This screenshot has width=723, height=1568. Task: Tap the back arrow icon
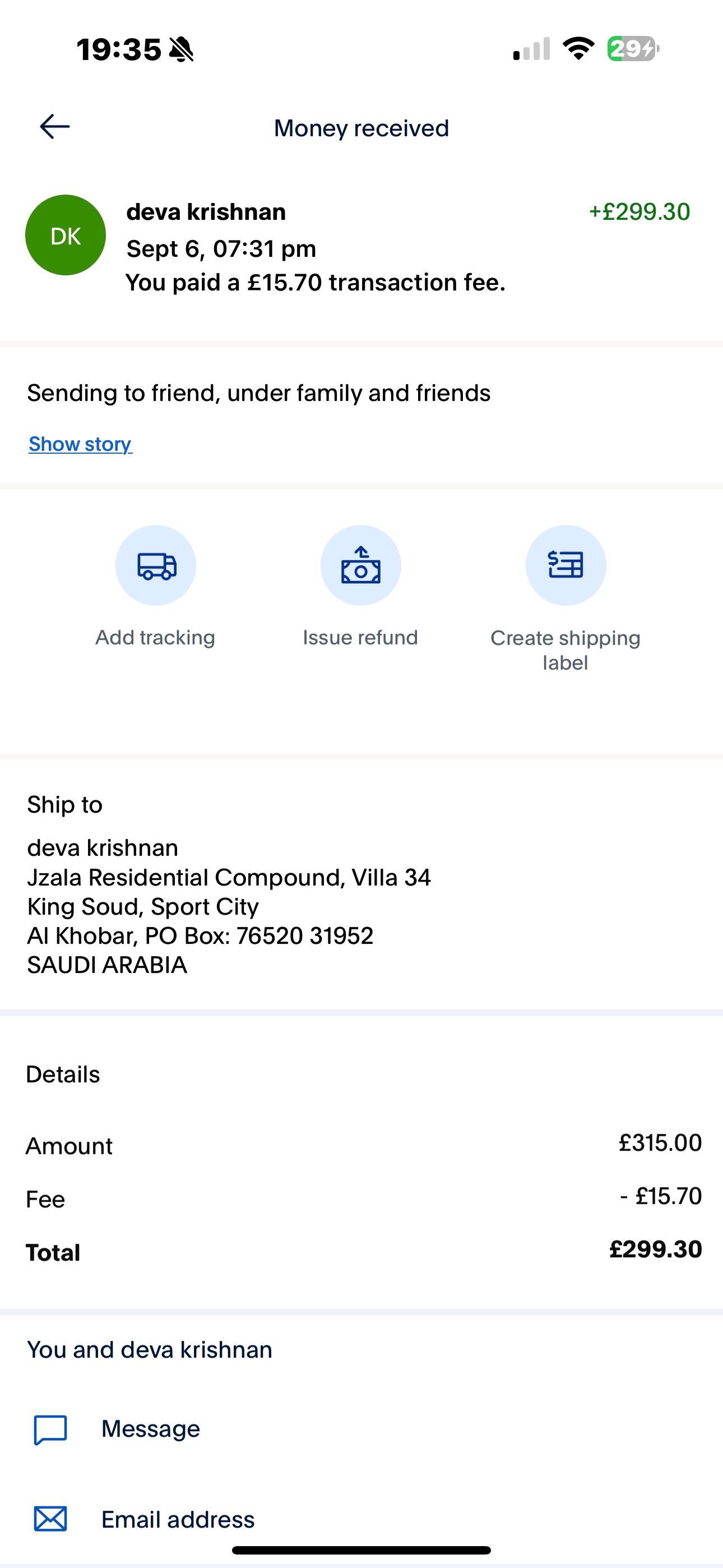[55, 127]
